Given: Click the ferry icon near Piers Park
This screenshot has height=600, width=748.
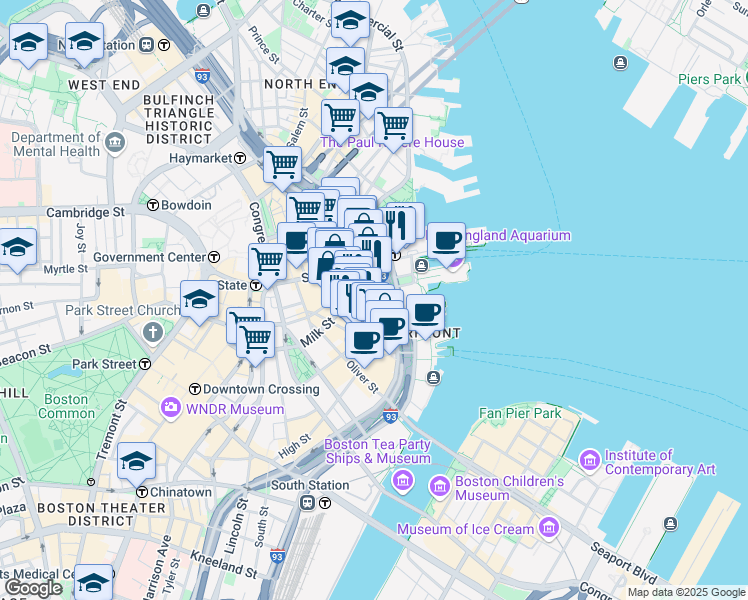Looking at the screenshot, I should 620,63.
